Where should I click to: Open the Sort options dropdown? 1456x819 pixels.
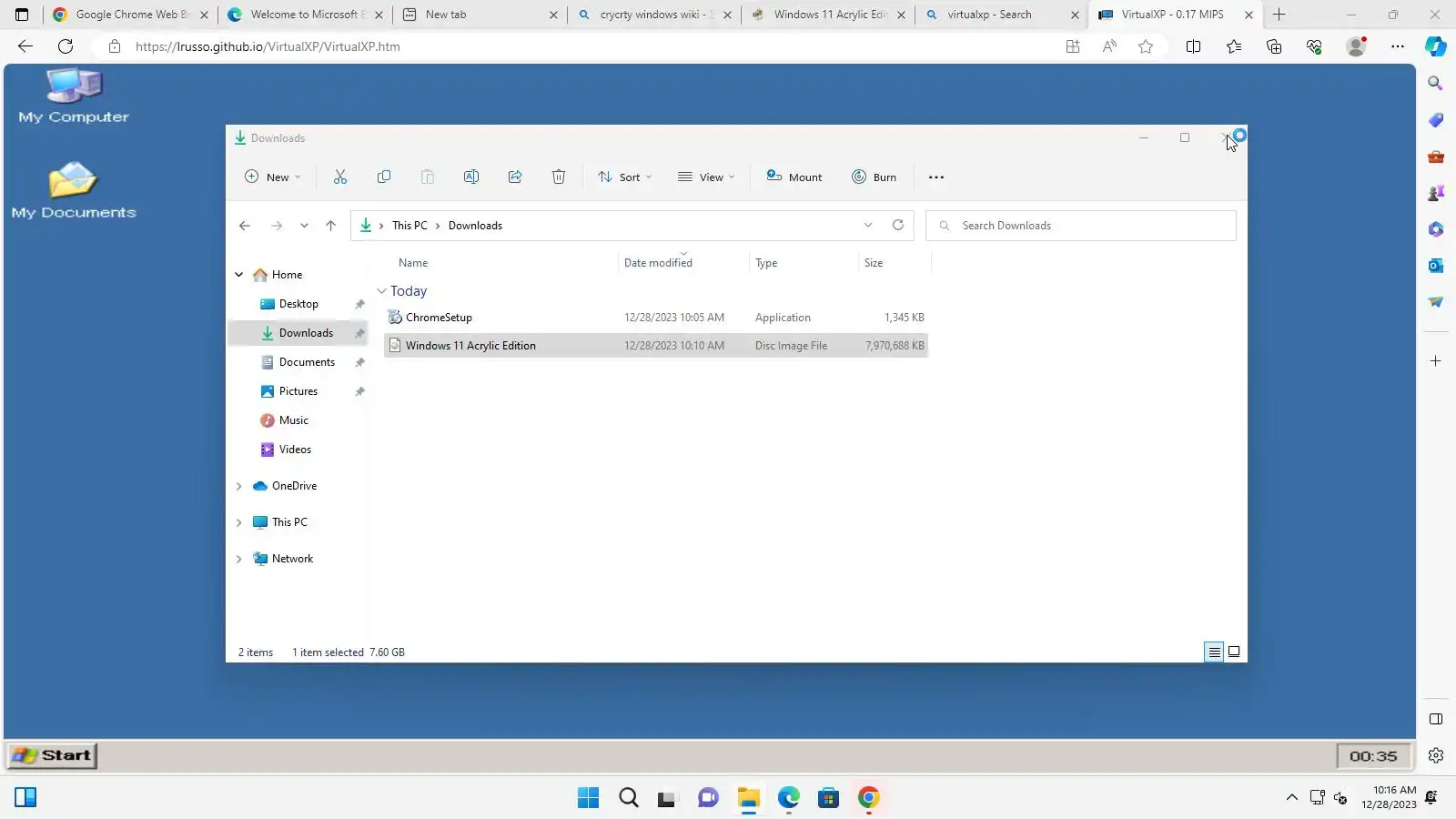point(624,177)
